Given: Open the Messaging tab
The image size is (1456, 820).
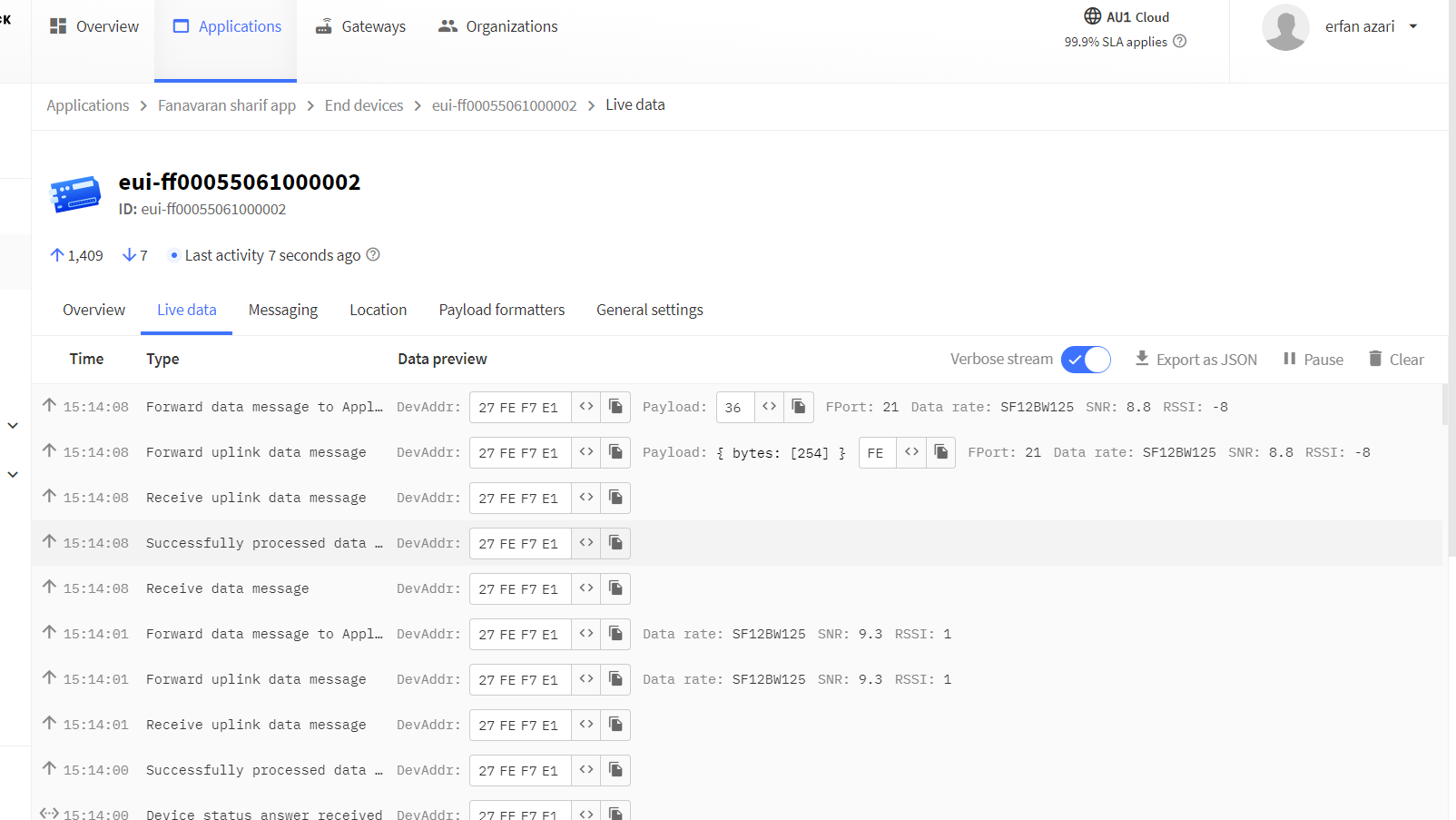Looking at the screenshot, I should [x=282, y=311].
